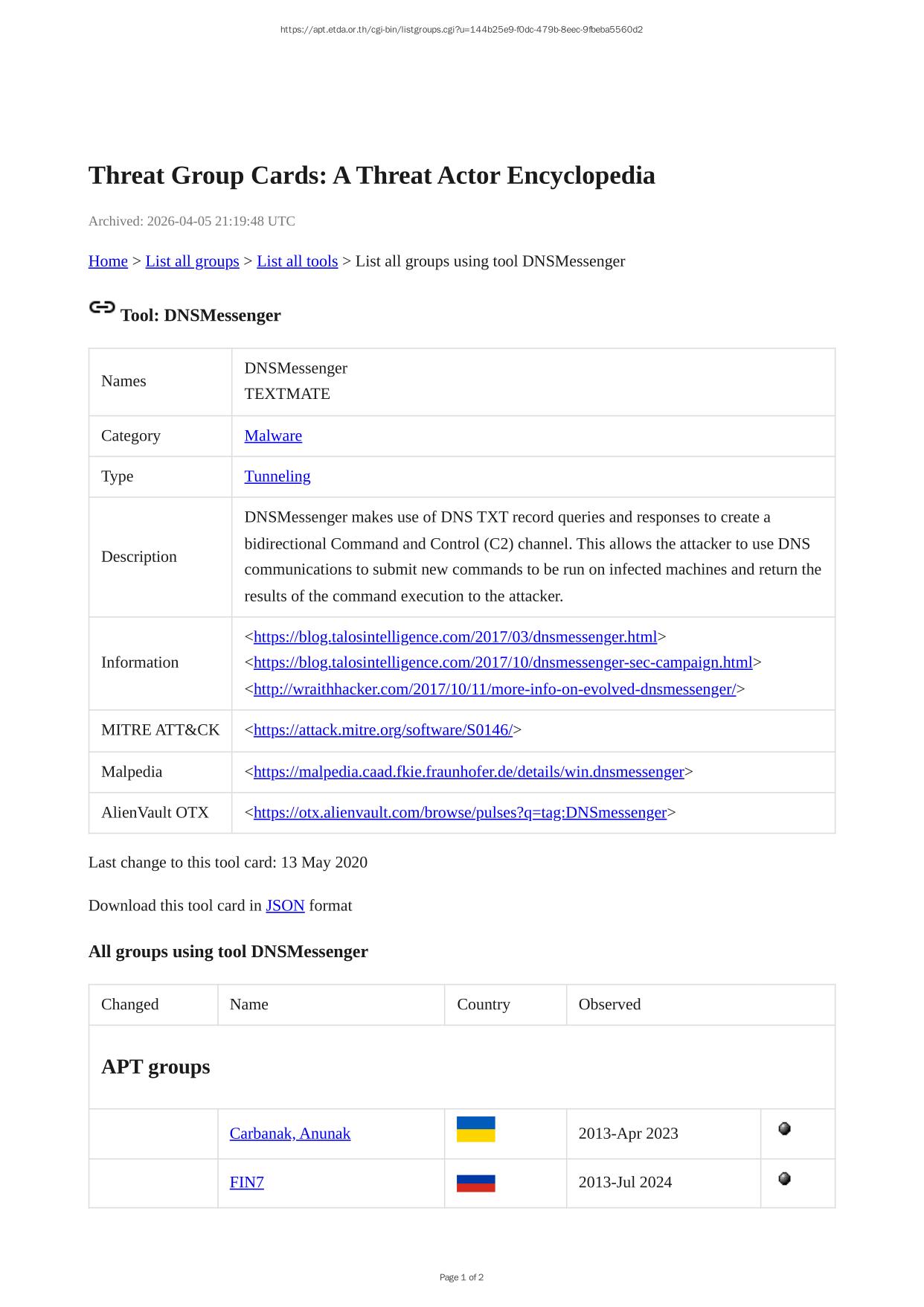
Task: Open the Carbanak, Anunak group page
Action: [x=289, y=1134]
